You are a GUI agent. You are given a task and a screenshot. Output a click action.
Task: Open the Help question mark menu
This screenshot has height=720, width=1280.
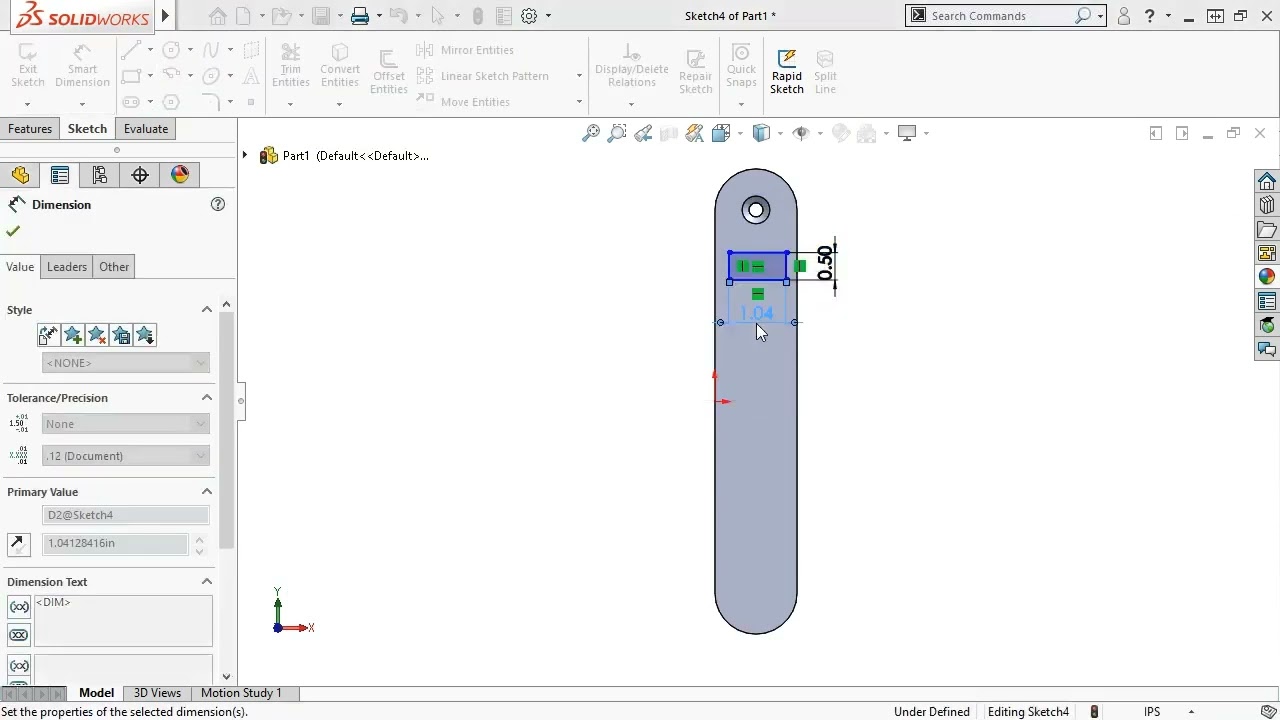click(x=1150, y=16)
